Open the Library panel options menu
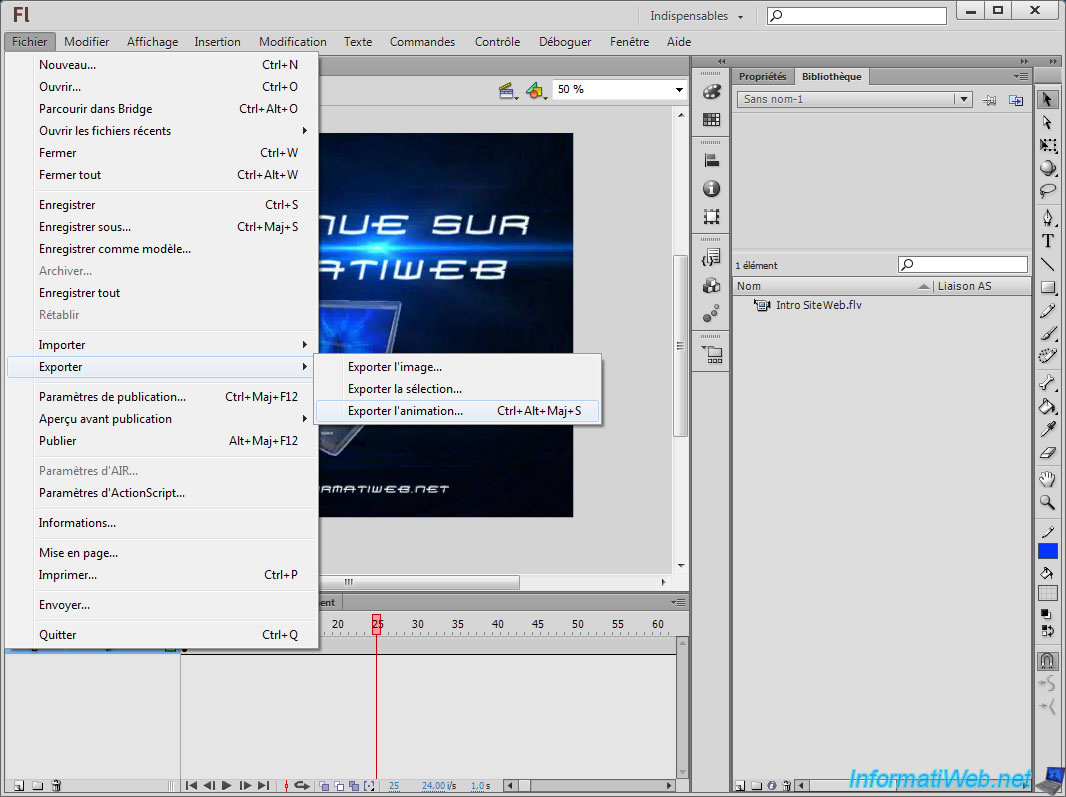This screenshot has width=1066, height=797. 1021,76
